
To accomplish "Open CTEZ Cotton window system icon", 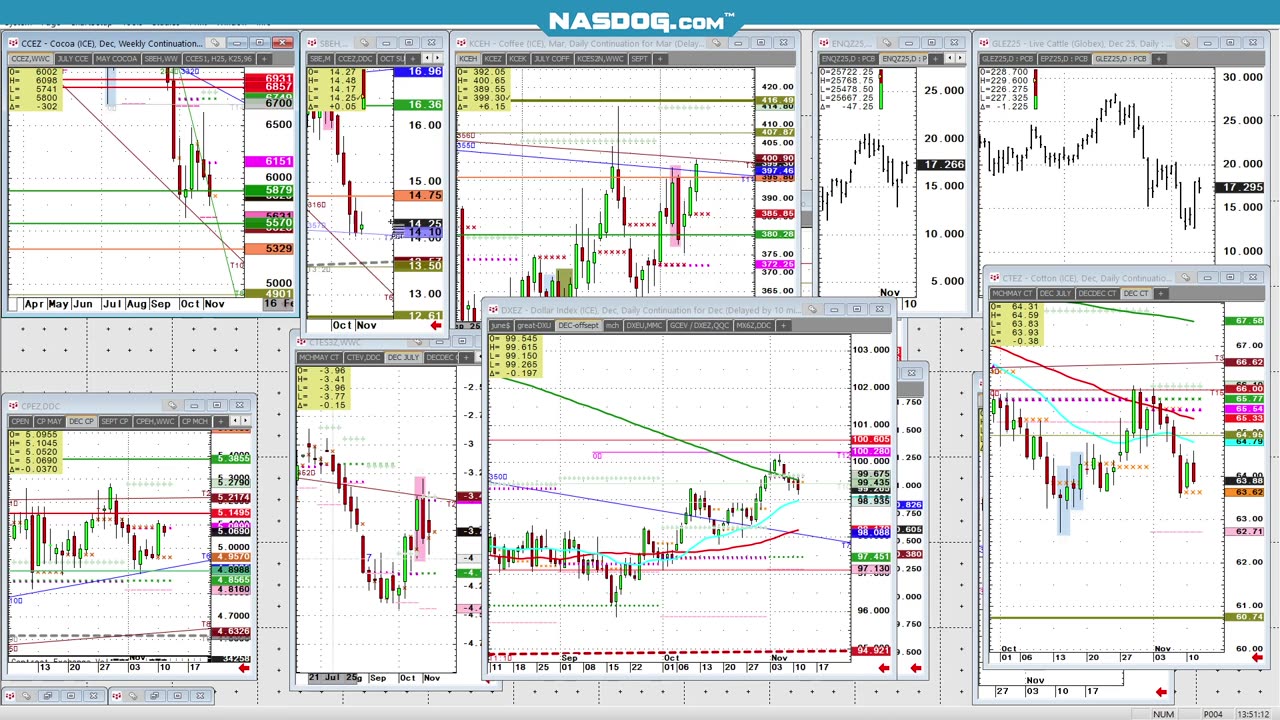I will tap(994, 277).
